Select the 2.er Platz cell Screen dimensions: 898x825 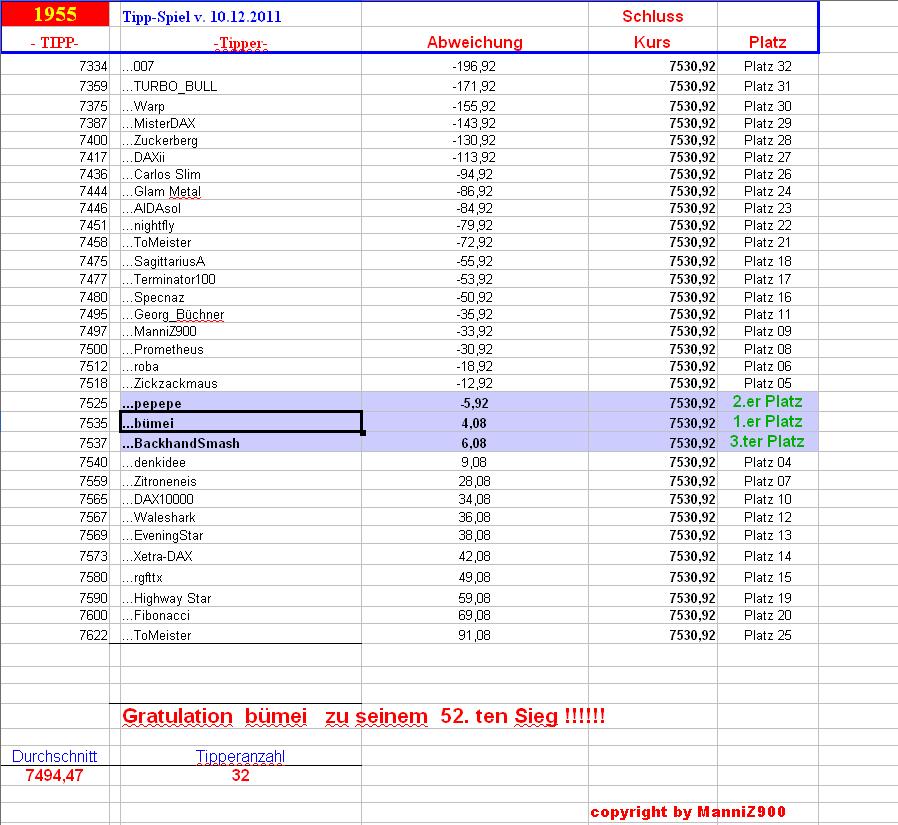(x=767, y=402)
